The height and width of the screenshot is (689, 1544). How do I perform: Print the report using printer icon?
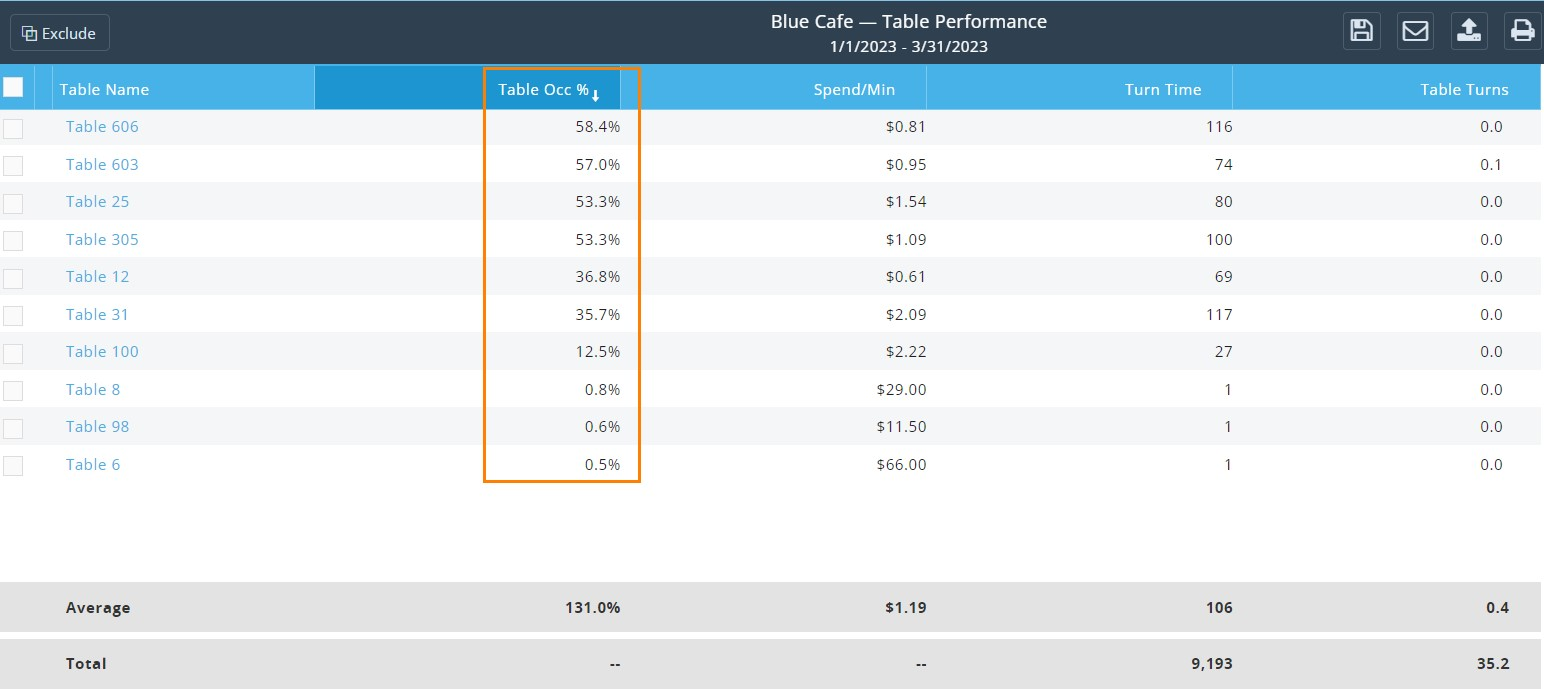1523,31
